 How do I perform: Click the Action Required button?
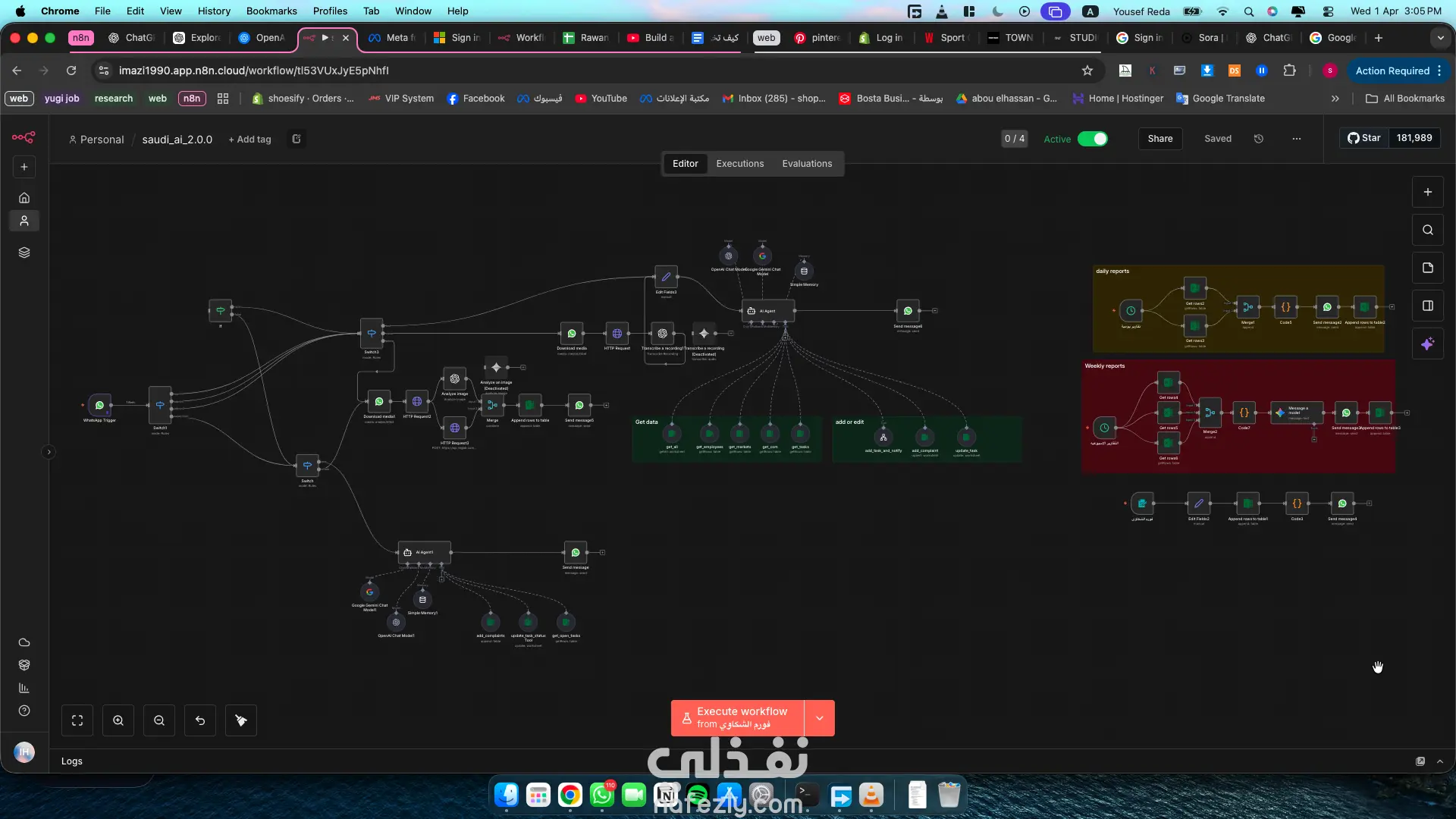coord(1392,71)
